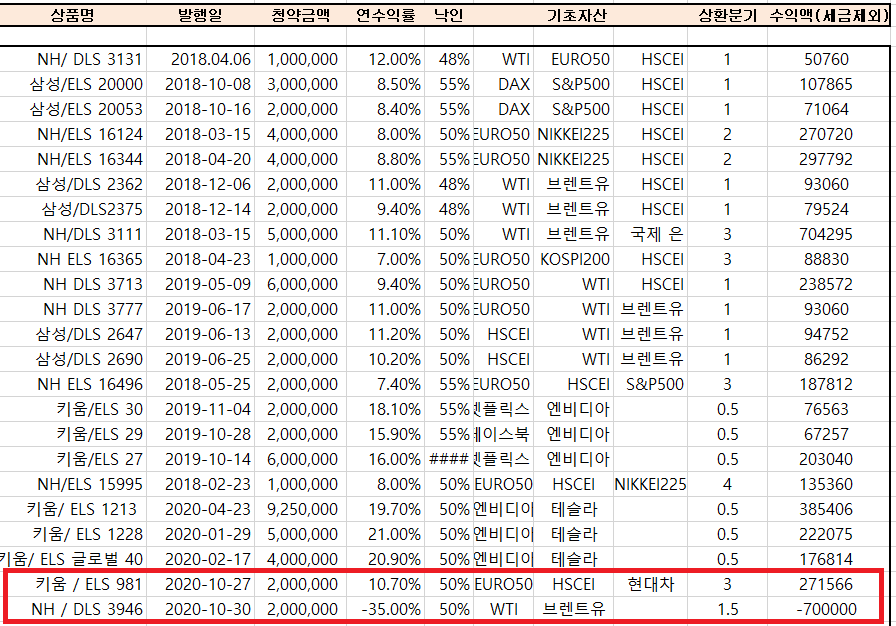
Task: Click the cell 삼성/ELS 20000
Action: (73, 85)
